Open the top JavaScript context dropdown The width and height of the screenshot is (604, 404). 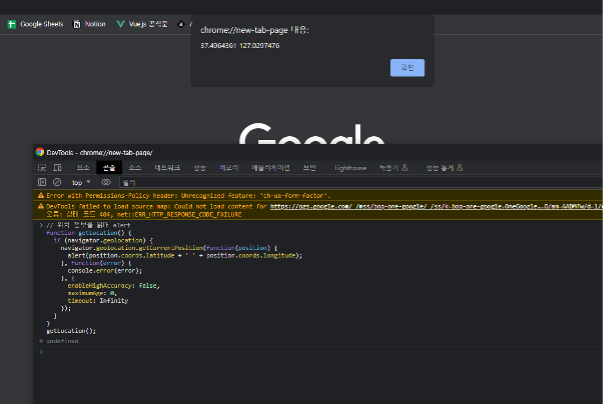tap(81, 182)
